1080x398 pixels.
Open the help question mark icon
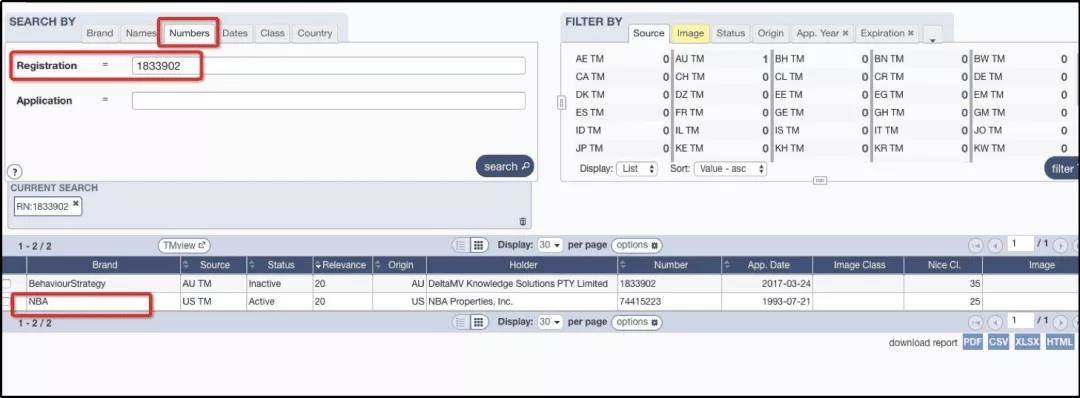[15, 172]
